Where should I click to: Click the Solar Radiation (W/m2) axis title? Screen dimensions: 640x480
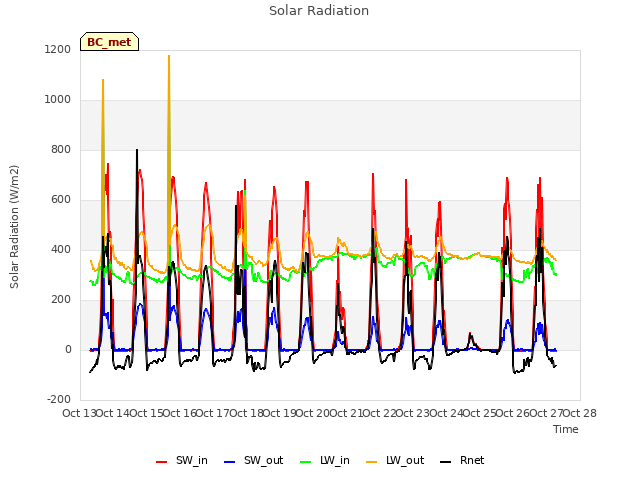pos(14,227)
